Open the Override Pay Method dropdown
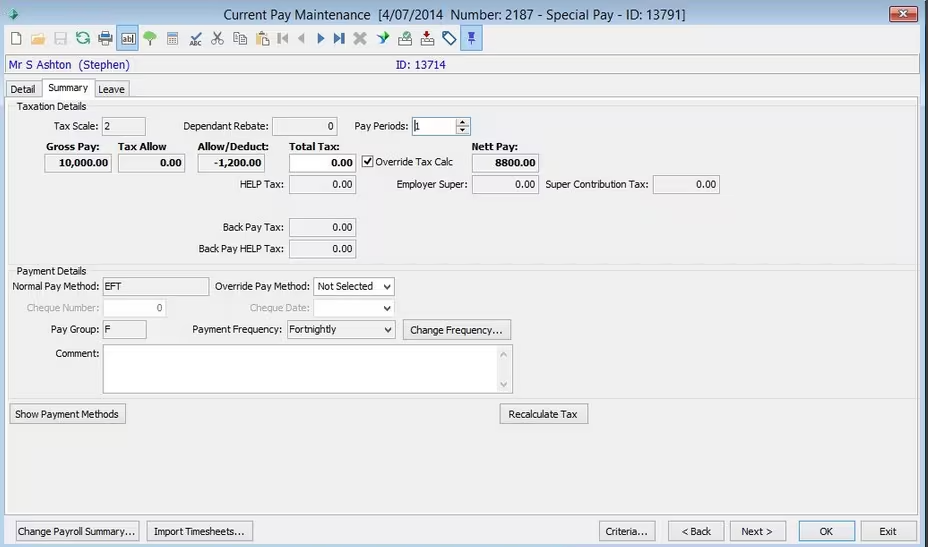Viewport: 928px width, 547px height. tap(386, 287)
